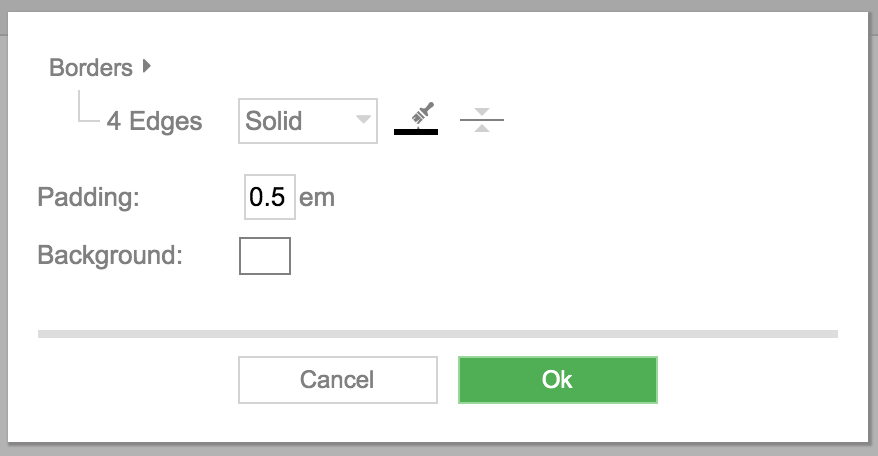Open the Background color swatch
The width and height of the screenshot is (878, 456).
coord(265,256)
